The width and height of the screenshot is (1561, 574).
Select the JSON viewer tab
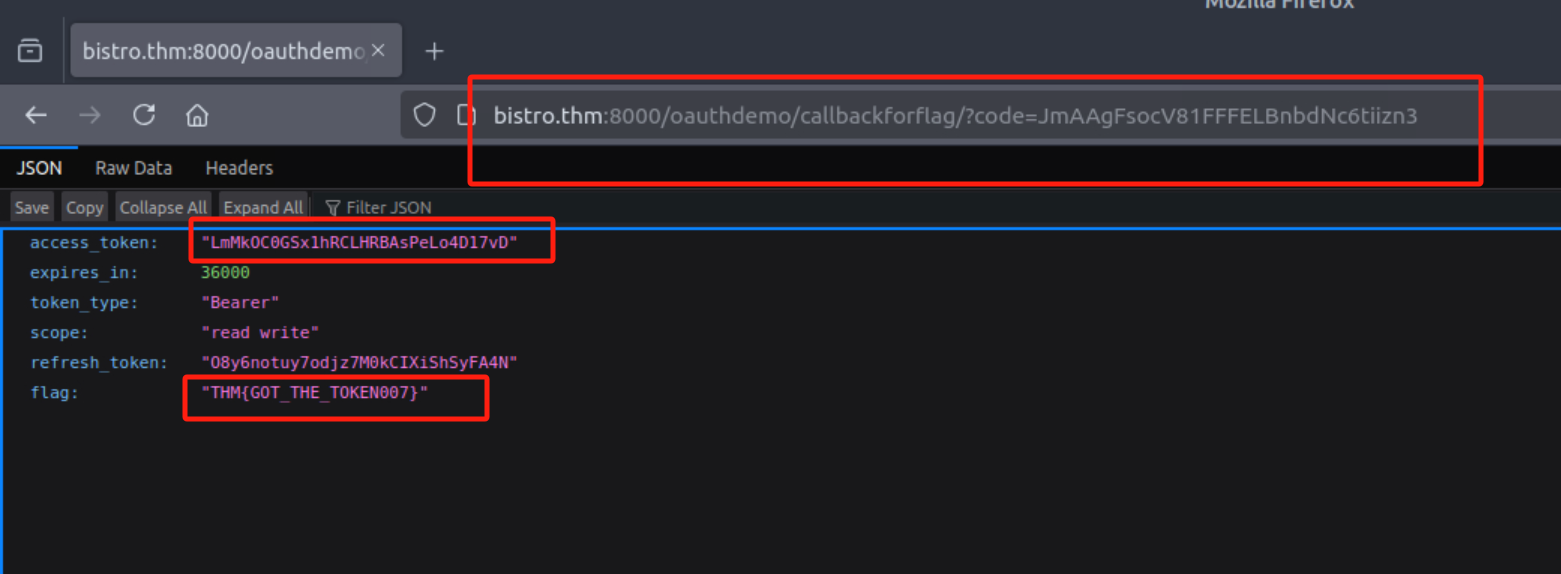(x=39, y=168)
